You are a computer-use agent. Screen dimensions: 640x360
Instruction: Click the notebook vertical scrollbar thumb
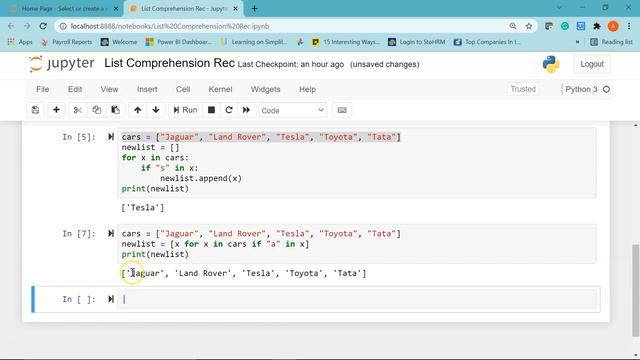tap(636, 290)
